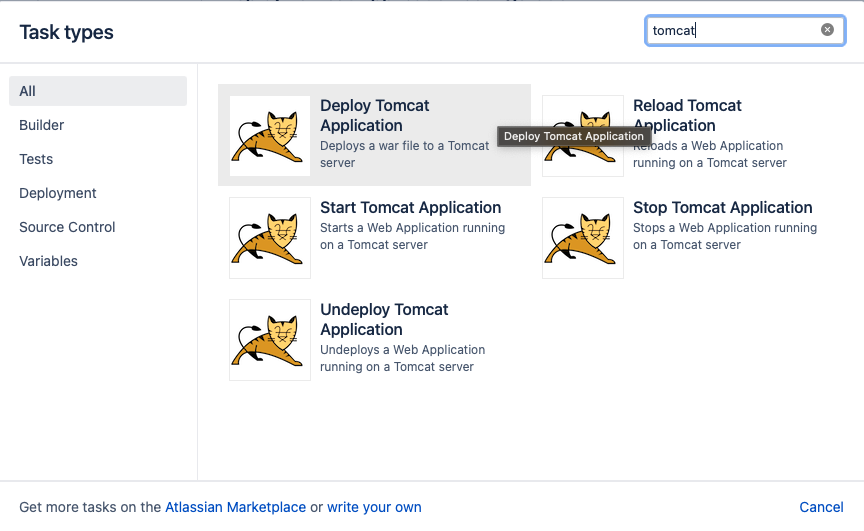Open the Builder task category
Viewport: 864px width, 531px height.
(41, 125)
